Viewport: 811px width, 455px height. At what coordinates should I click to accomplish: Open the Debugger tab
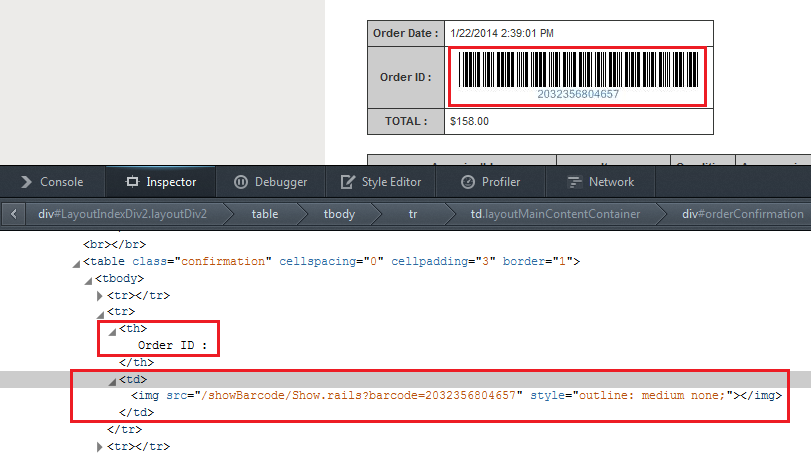tap(270, 182)
